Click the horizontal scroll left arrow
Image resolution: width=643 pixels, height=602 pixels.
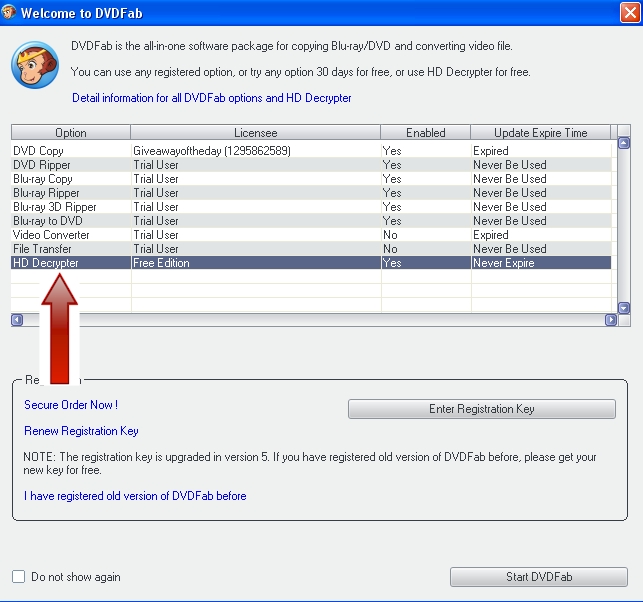pos(17,320)
